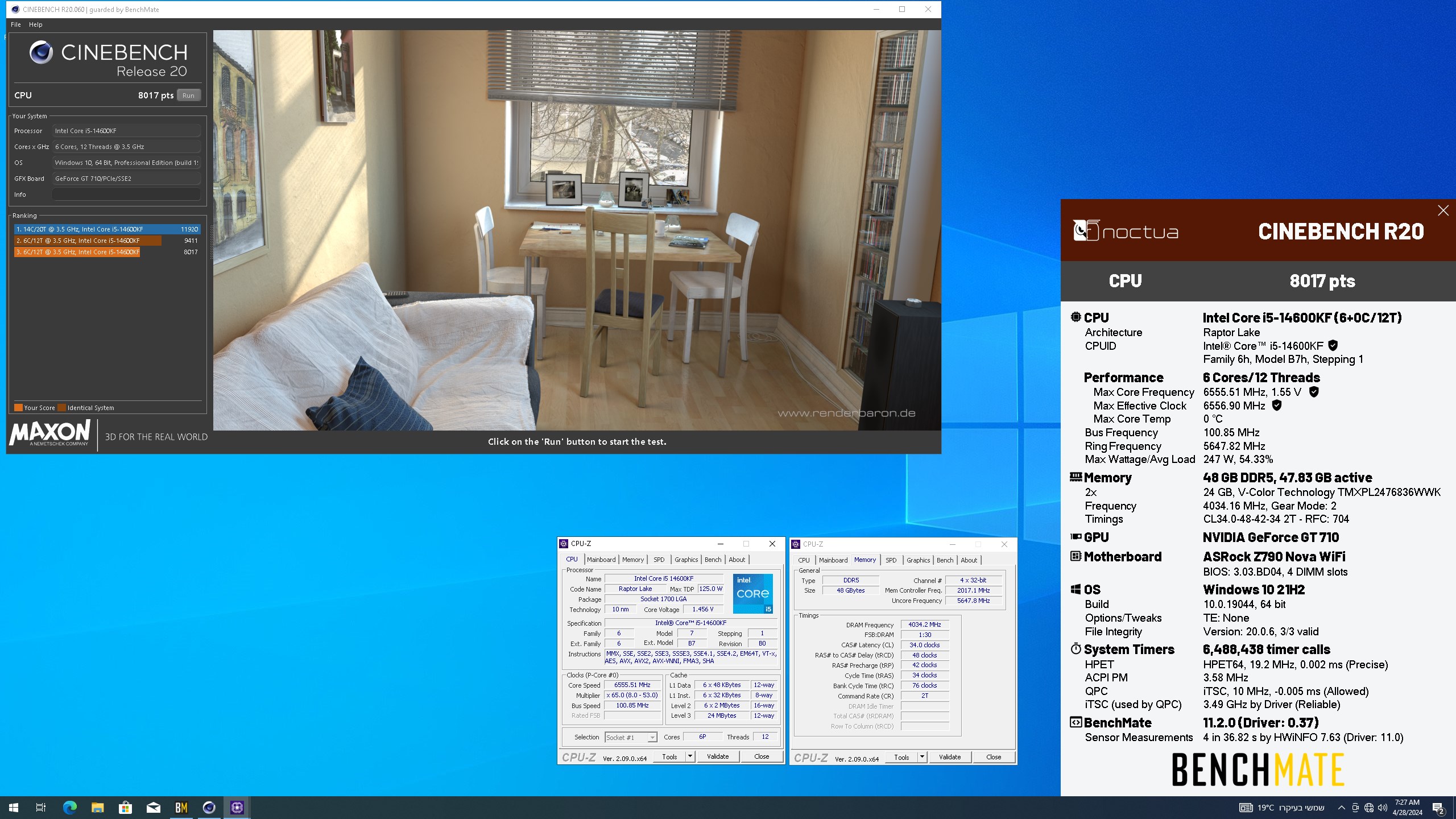Open Task View from the taskbar
Viewport: 1456px width, 819px height.
point(41,808)
